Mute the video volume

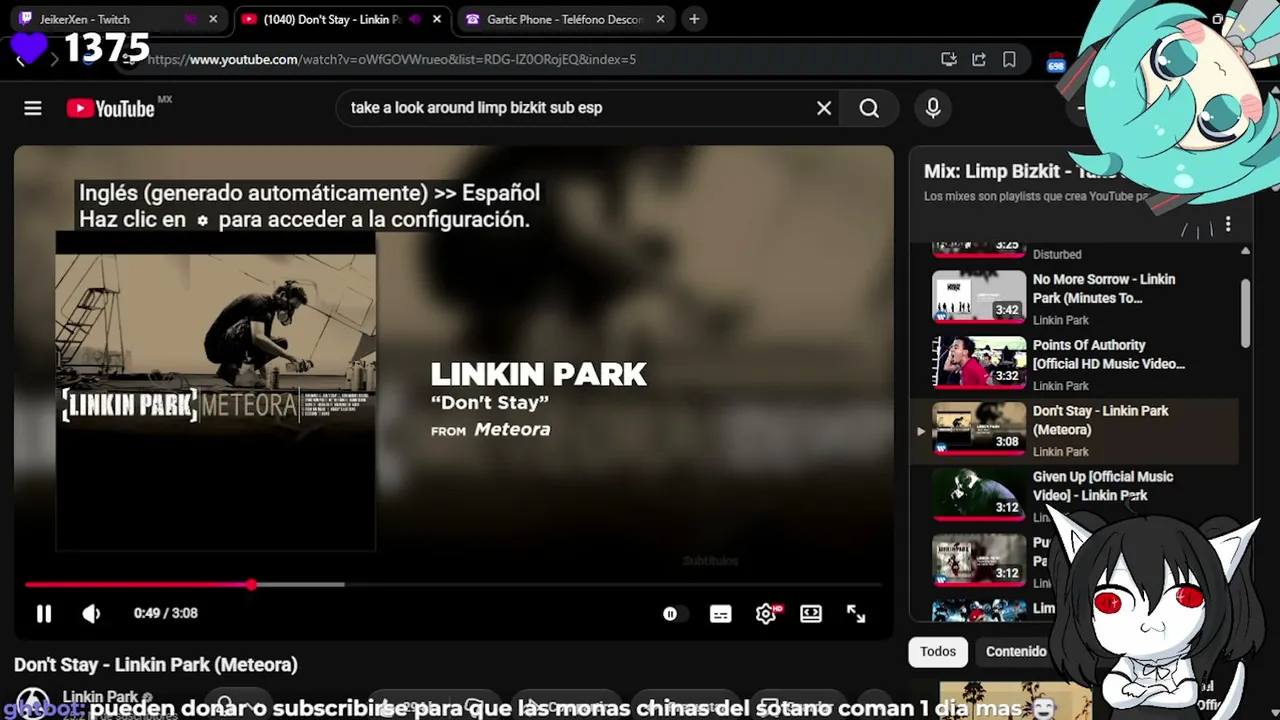click(x=91, y=614)
